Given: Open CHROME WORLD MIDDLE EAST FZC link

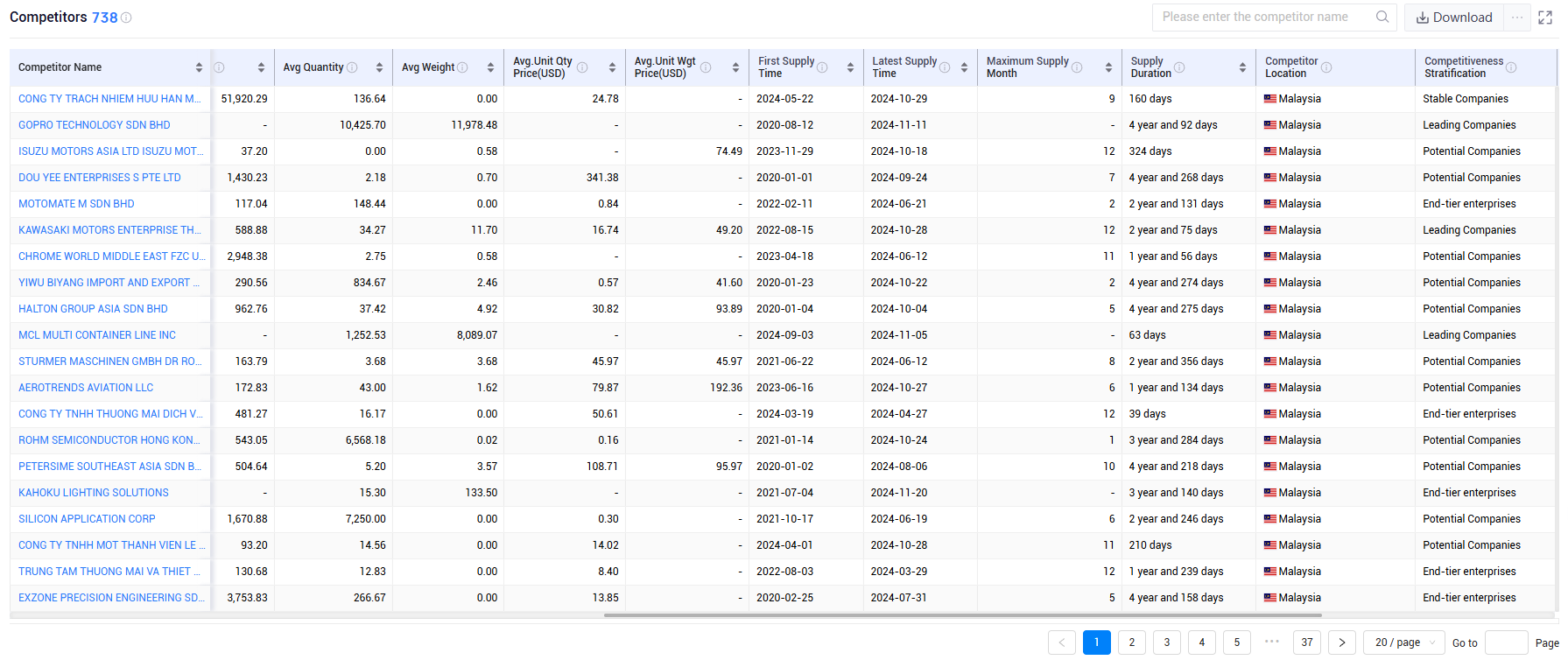Looking at the screenshot, I should (x=112, y=256).
